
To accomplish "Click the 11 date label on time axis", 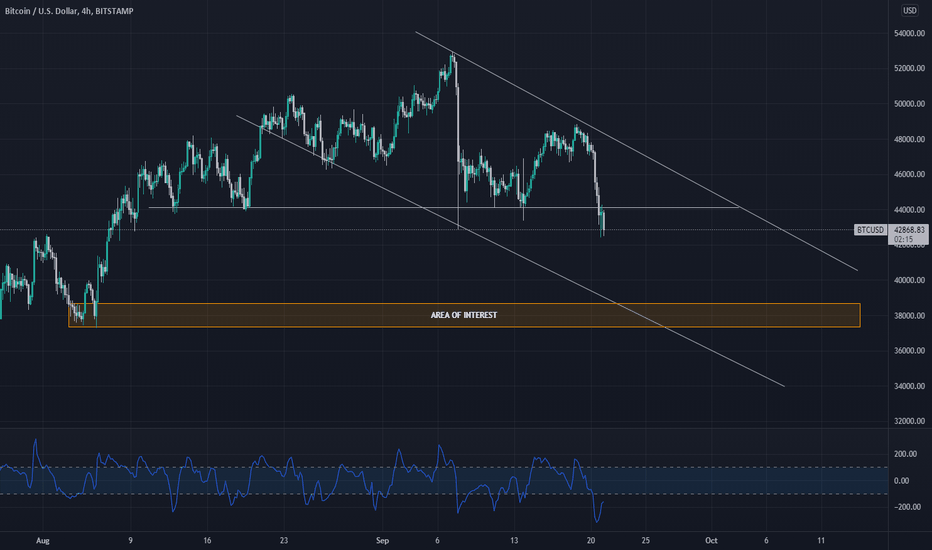I will [x=821, y=540].
